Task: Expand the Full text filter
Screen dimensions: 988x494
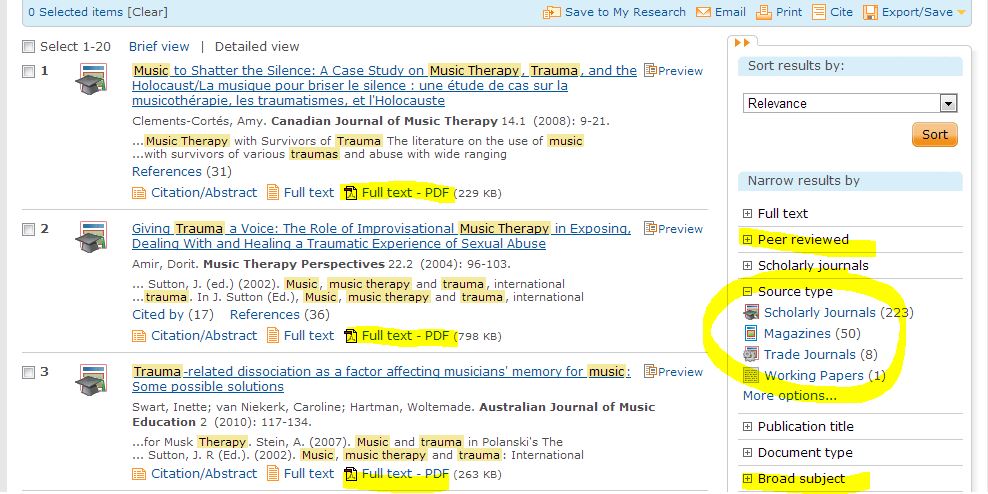Action: click(x=747, y=214)
